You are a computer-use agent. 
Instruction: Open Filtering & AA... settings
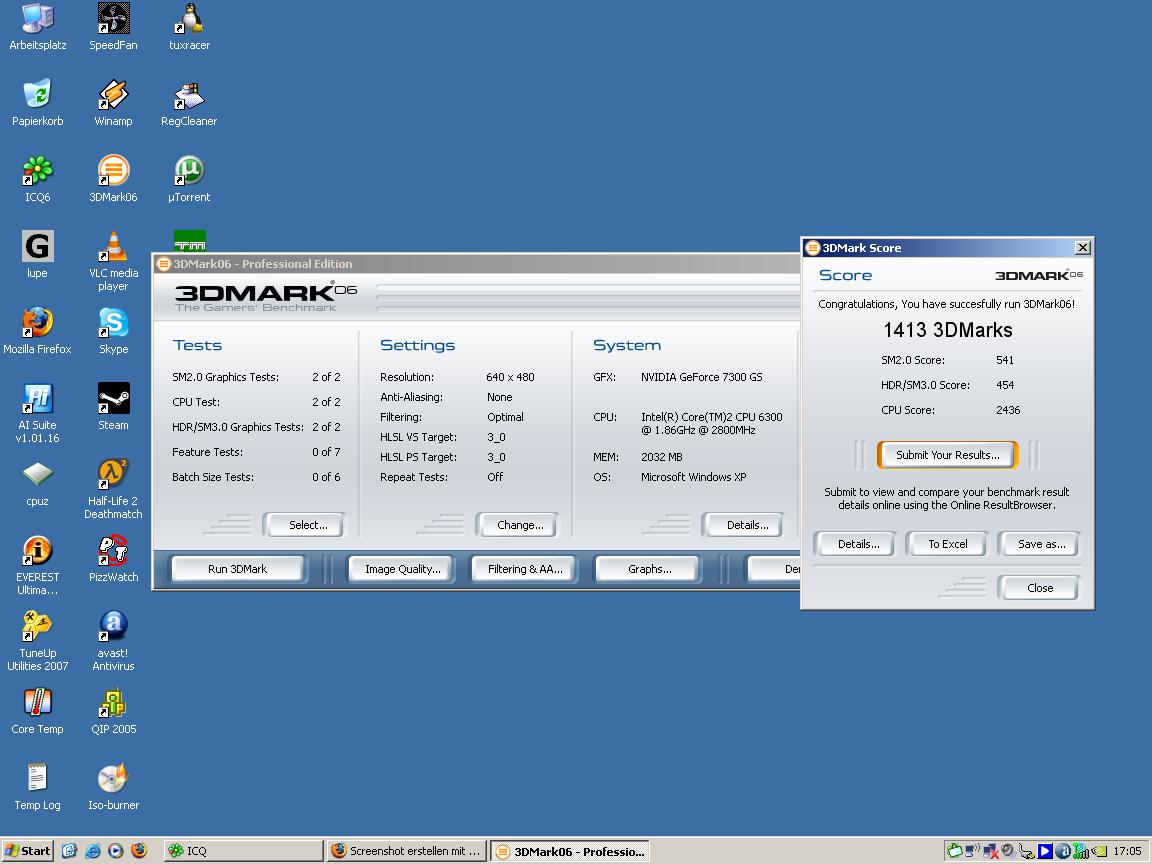click(525, 569)
